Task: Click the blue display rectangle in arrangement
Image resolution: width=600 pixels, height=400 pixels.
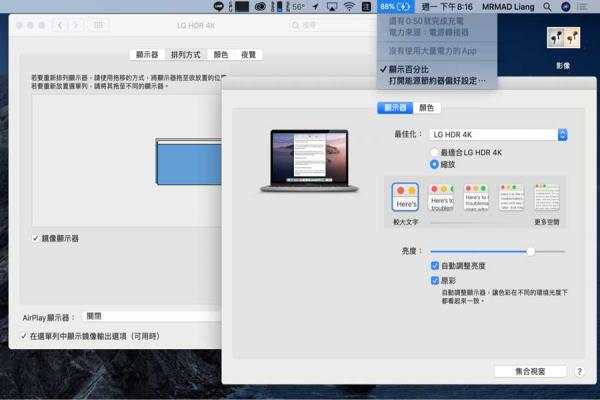Action: point(189,162)
